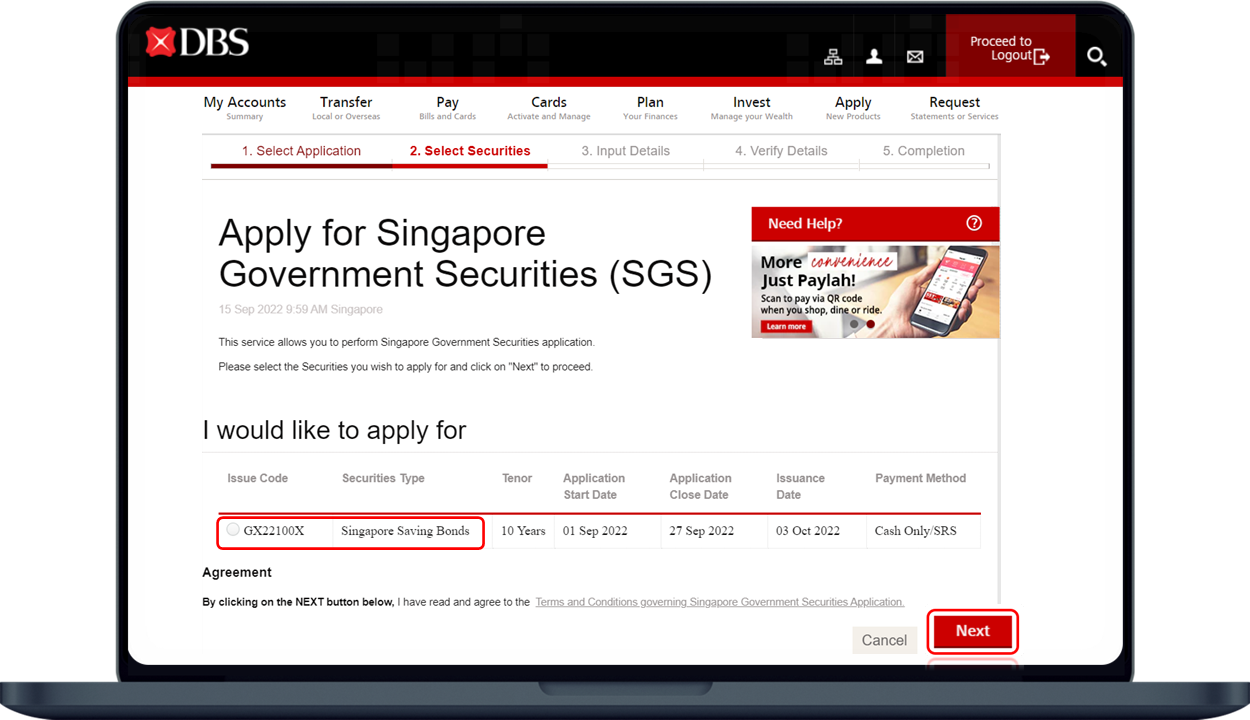This screenshot has width=1250, height=720.
Task: Go to the 1. Select Application step
Action: pyautogui.click(x=301, y=151)
